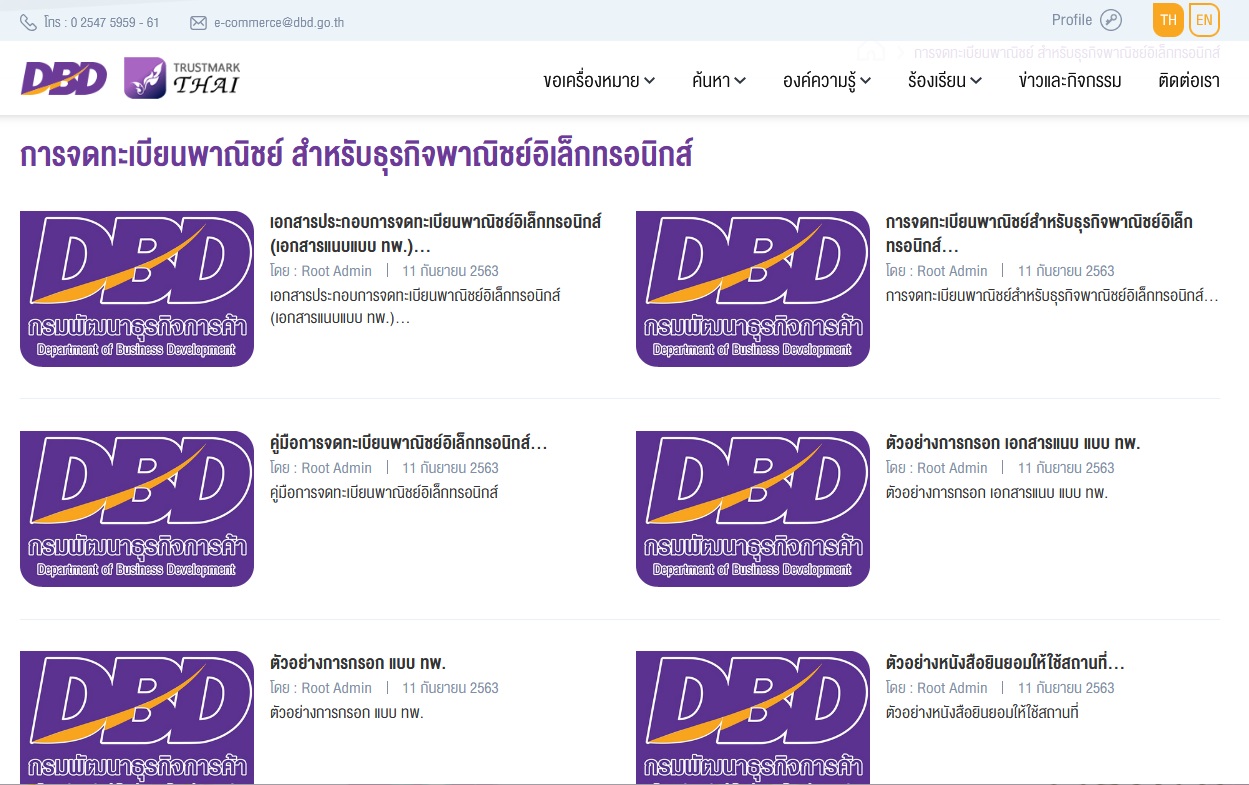Switch language to EN
The width and height of the screenshot is (1249, 785).
click(1204, 20)
